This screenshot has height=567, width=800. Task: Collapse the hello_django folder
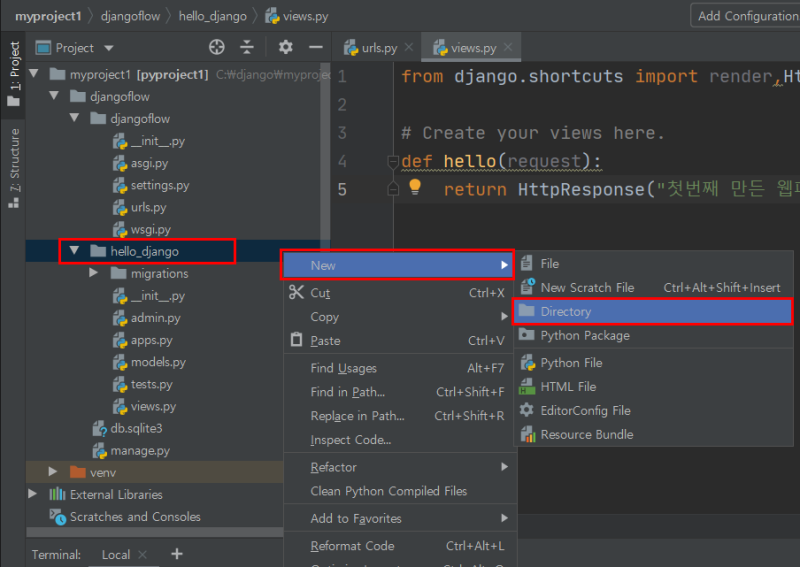(74, 251)
